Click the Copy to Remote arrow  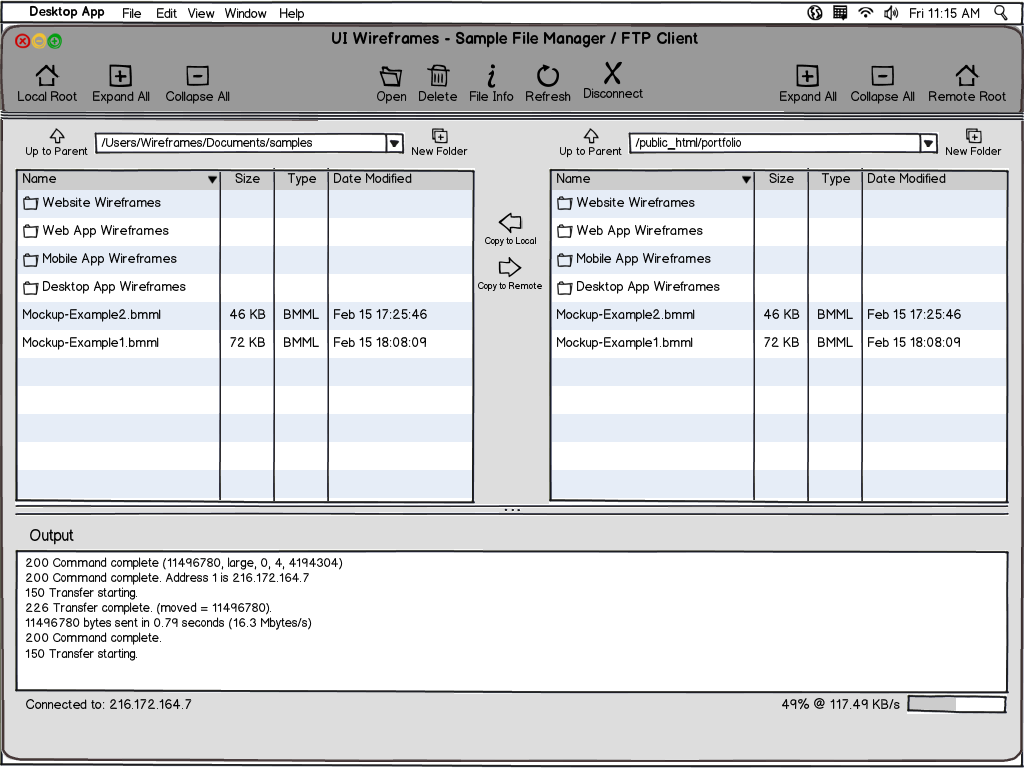pyautogui.click(x=511, y=266)
